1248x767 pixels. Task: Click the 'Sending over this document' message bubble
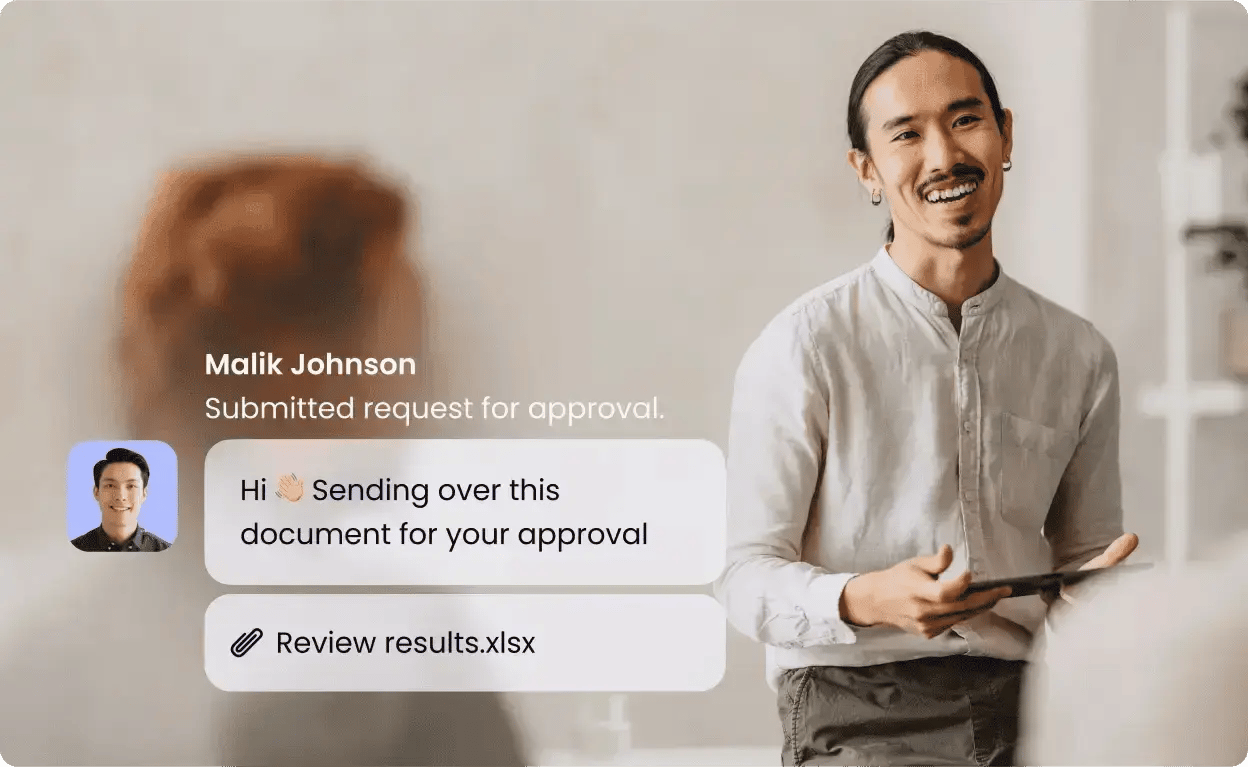click(x=465, y=512)
